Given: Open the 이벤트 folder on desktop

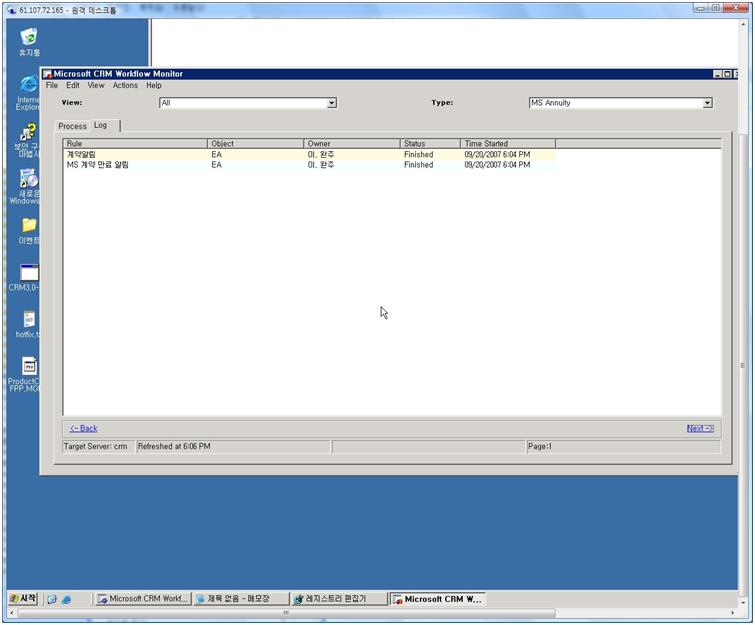Looking at the screenshot, I should [29, 231].
